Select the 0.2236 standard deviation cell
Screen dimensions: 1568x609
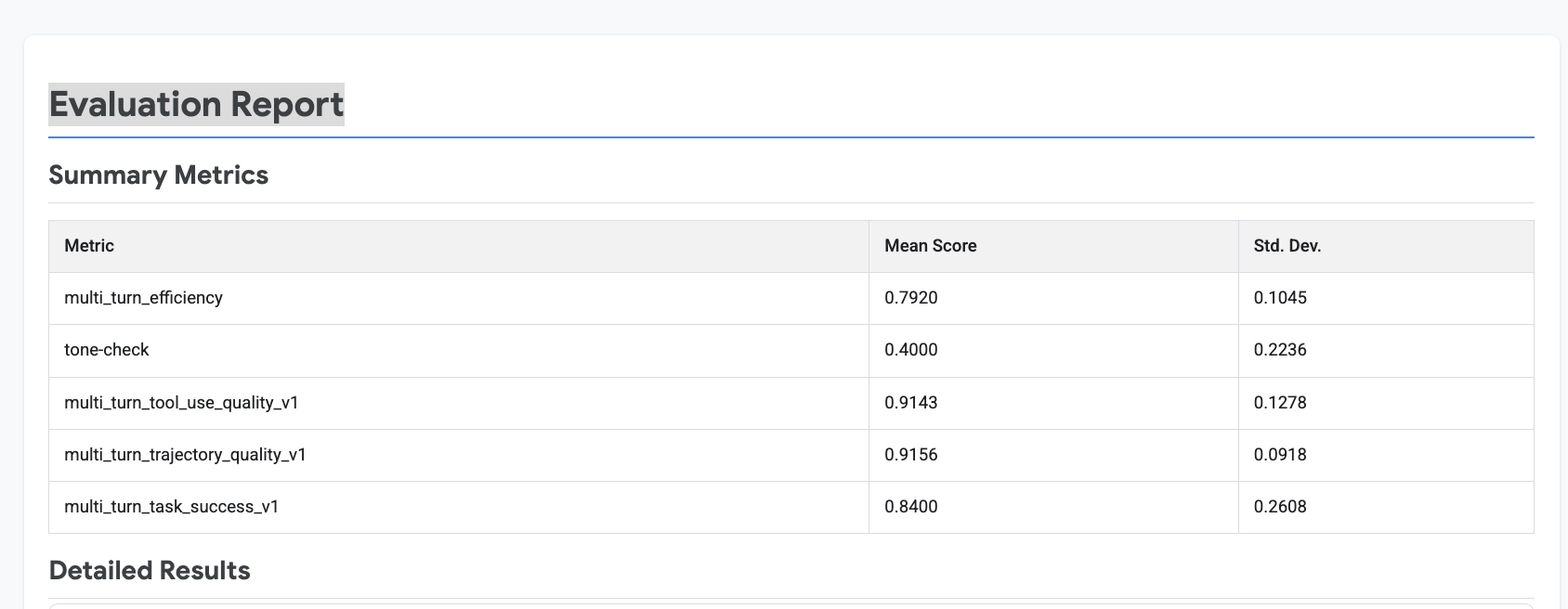[x=1280, y=350]
